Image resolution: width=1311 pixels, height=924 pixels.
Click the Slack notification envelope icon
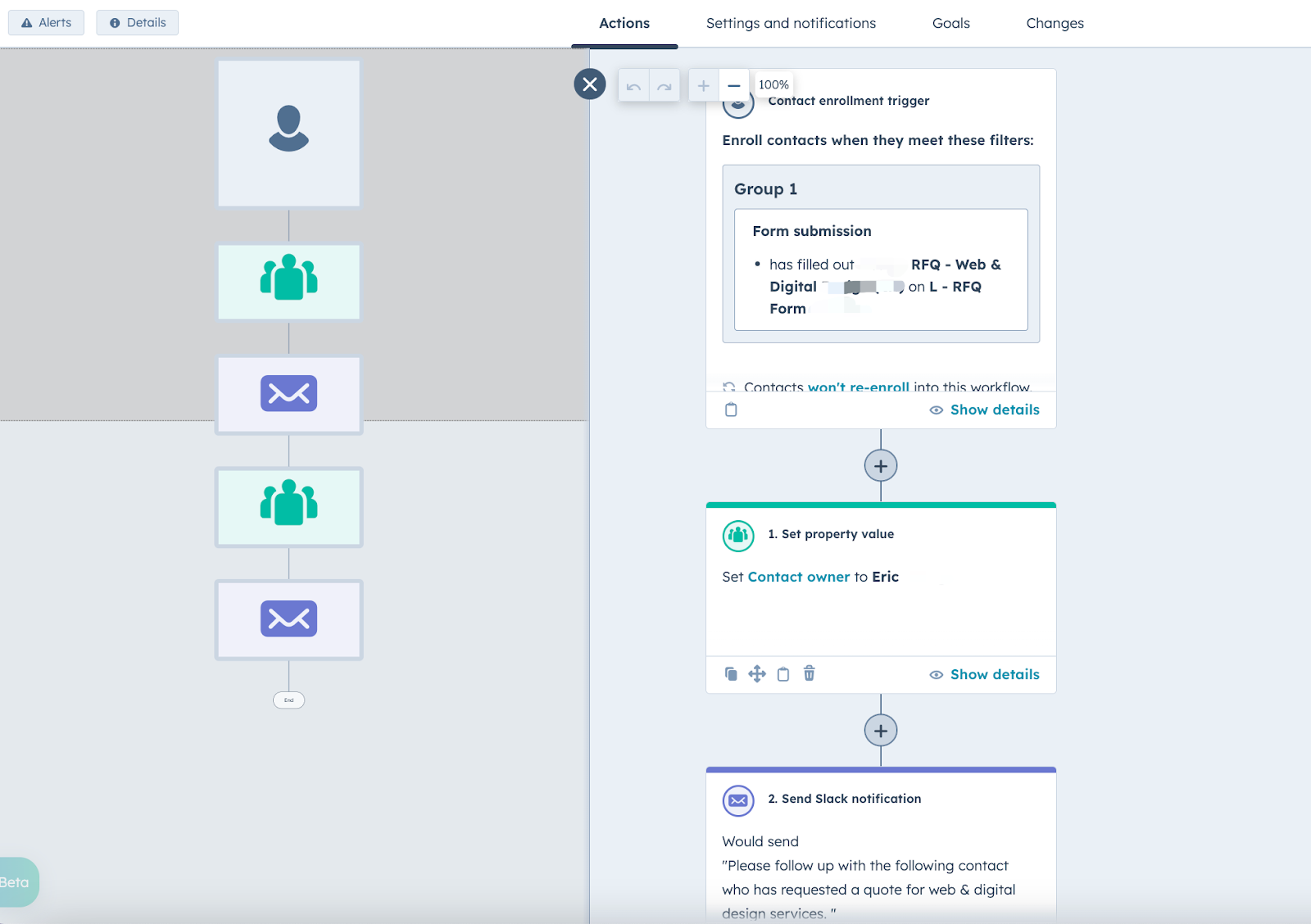click(x=737, y=800)
